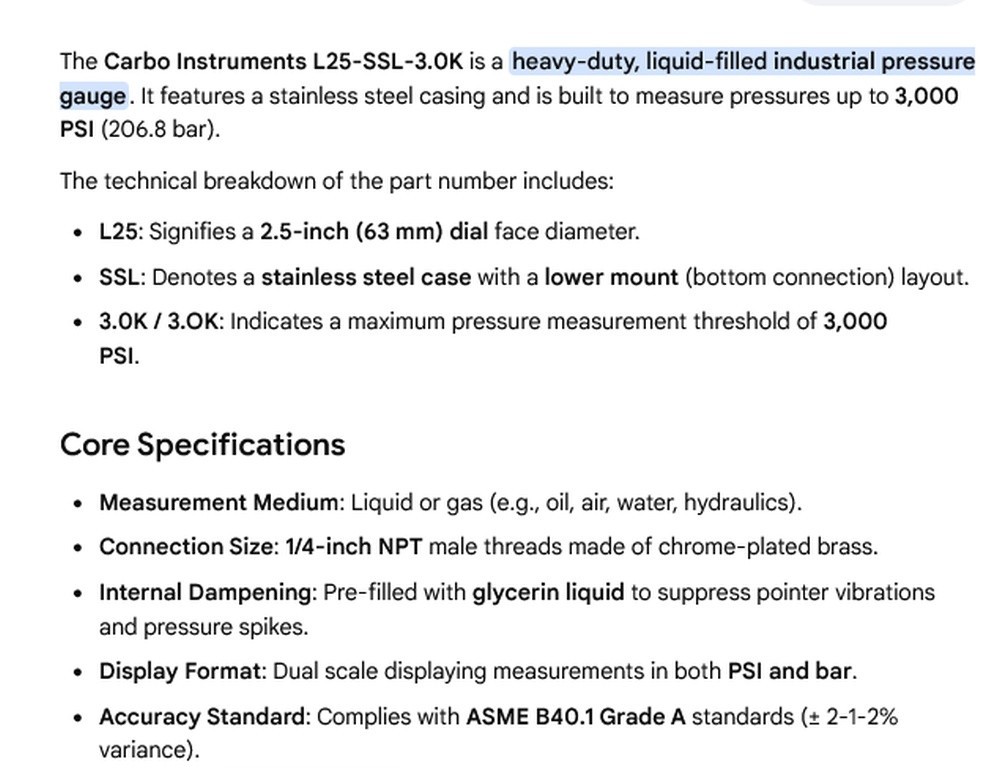Click the bold "glycerin liquid" text
1000x784 pixels.
[548, 592]
